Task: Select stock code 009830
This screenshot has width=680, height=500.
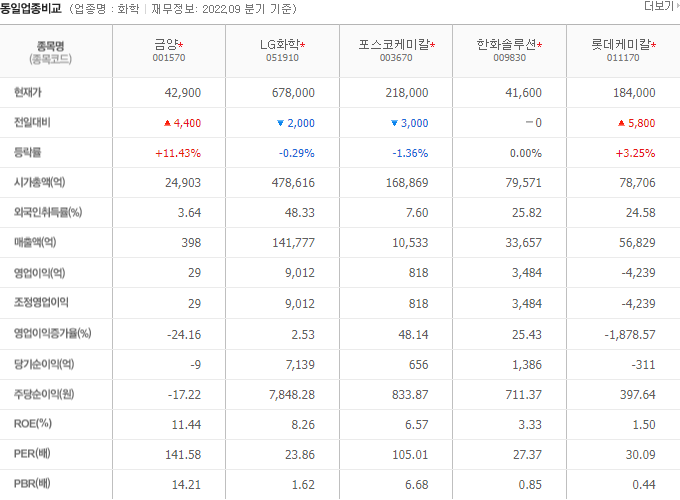Action: coord(510,58)
